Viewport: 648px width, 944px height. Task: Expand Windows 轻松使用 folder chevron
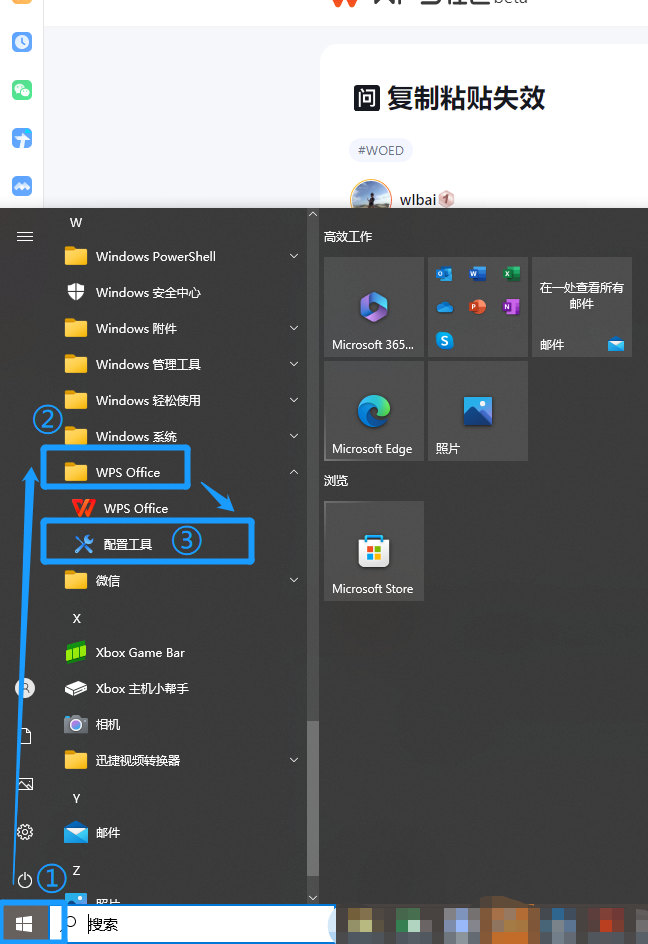pyautogui.click(x=294, y=400)
